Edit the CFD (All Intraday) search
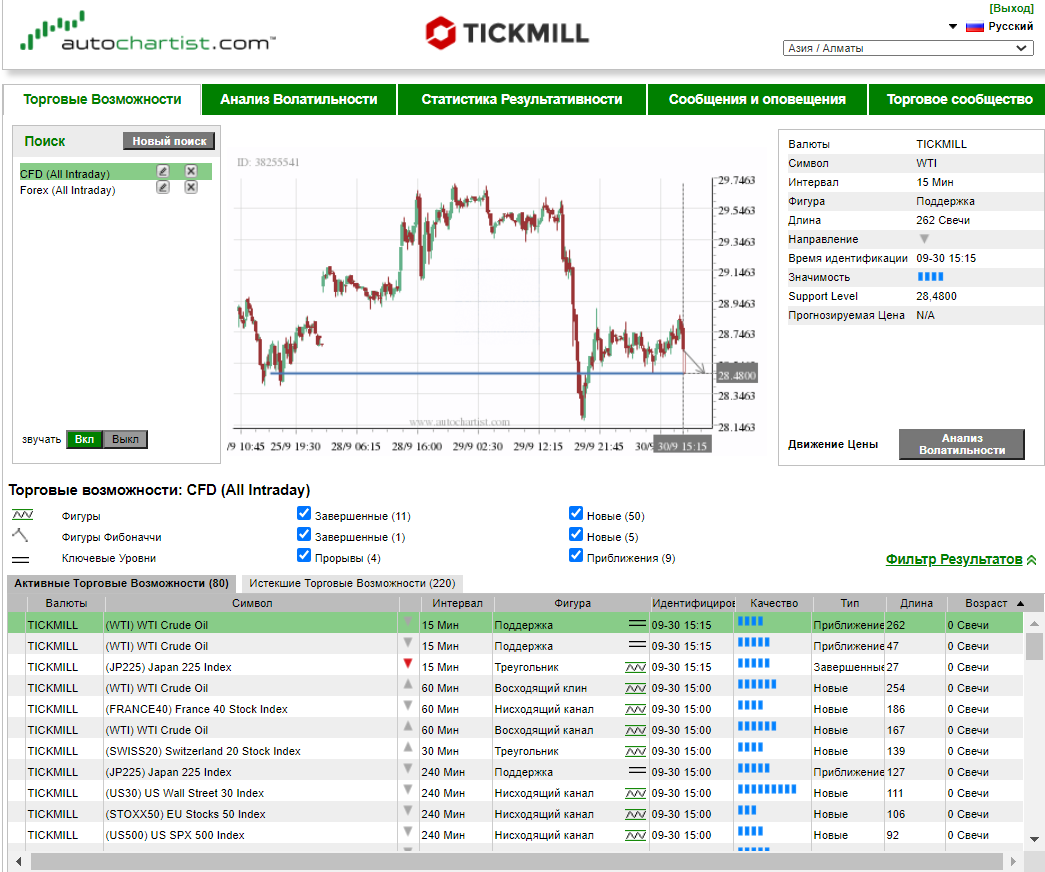Screen dimensions: 1045x872 (163, 171)
